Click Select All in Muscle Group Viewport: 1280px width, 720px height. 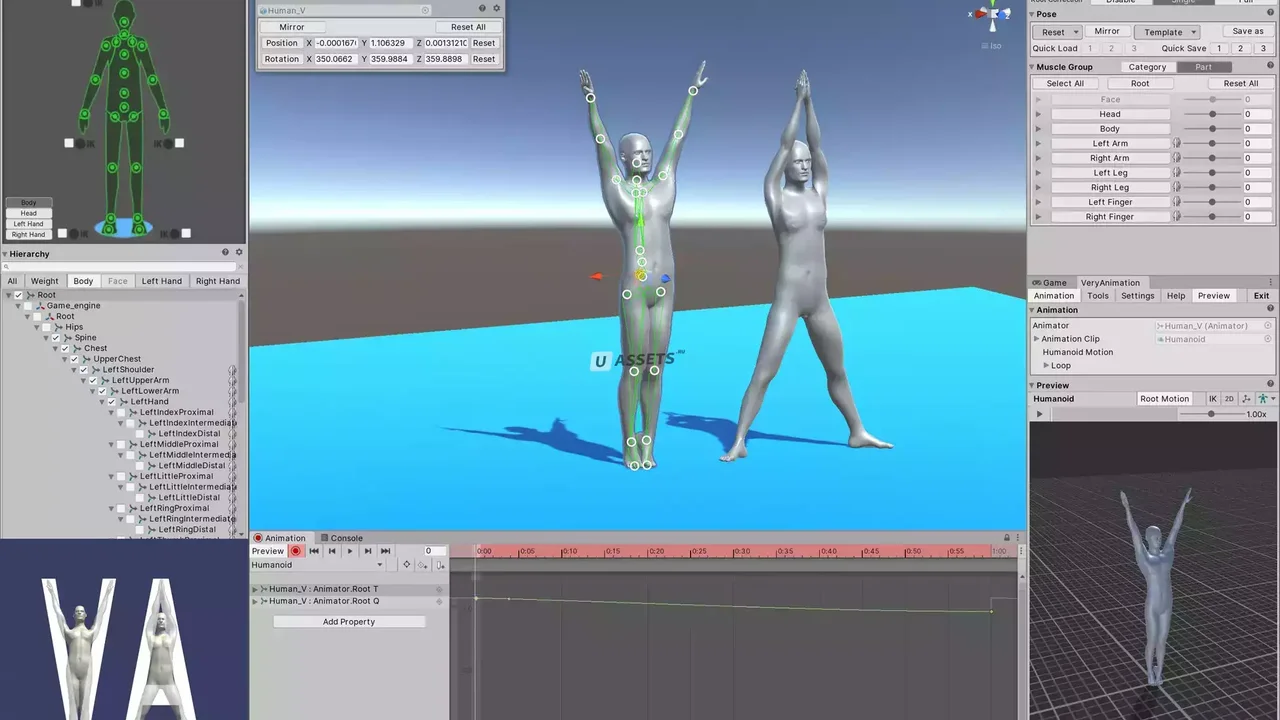[1065, 84]
